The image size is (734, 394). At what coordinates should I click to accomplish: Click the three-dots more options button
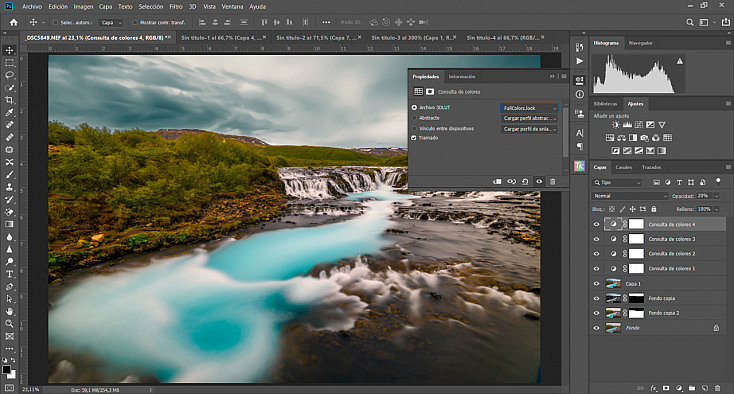(x=326, y=22)
